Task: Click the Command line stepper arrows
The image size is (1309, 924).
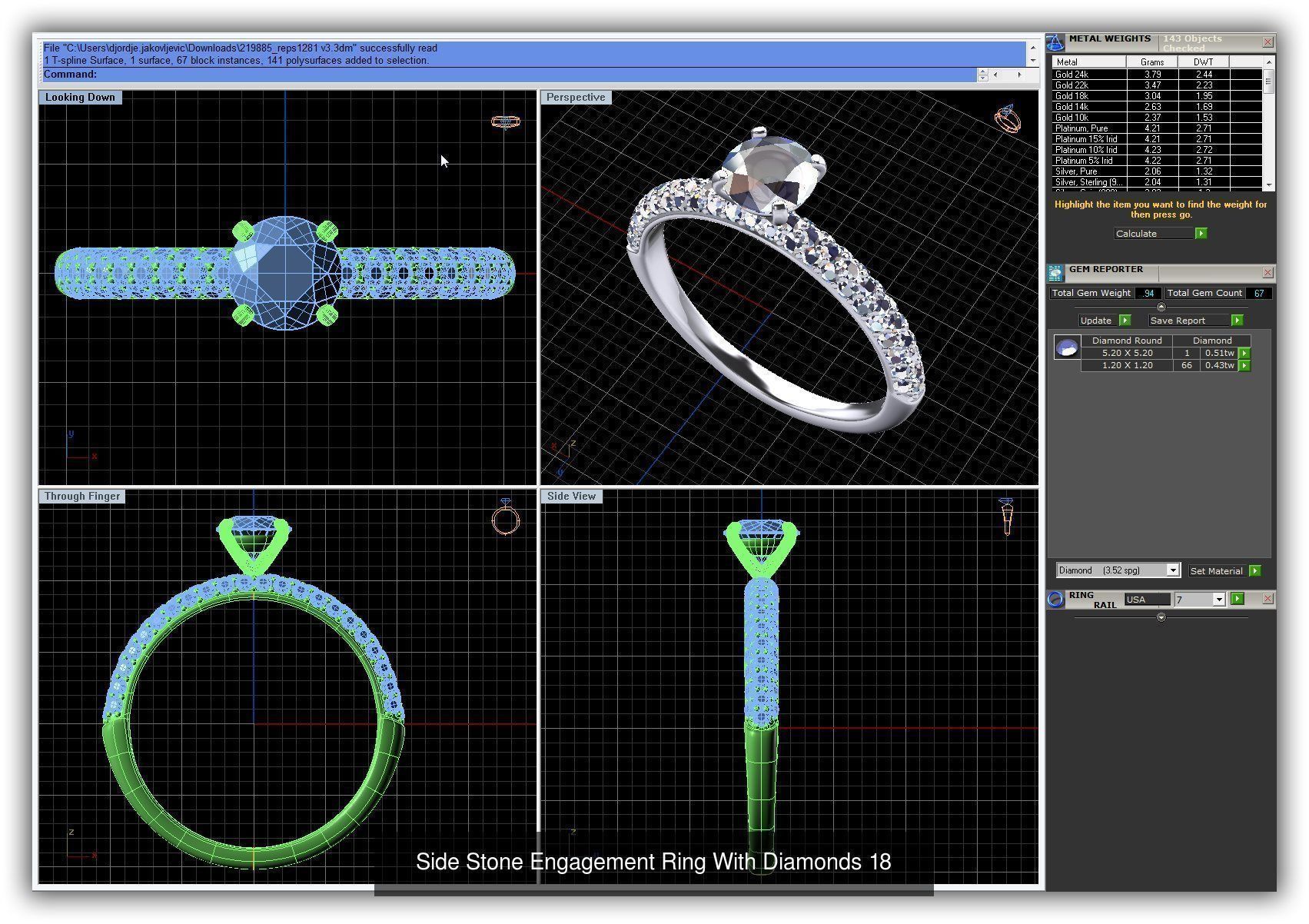Action: (982, 75)
